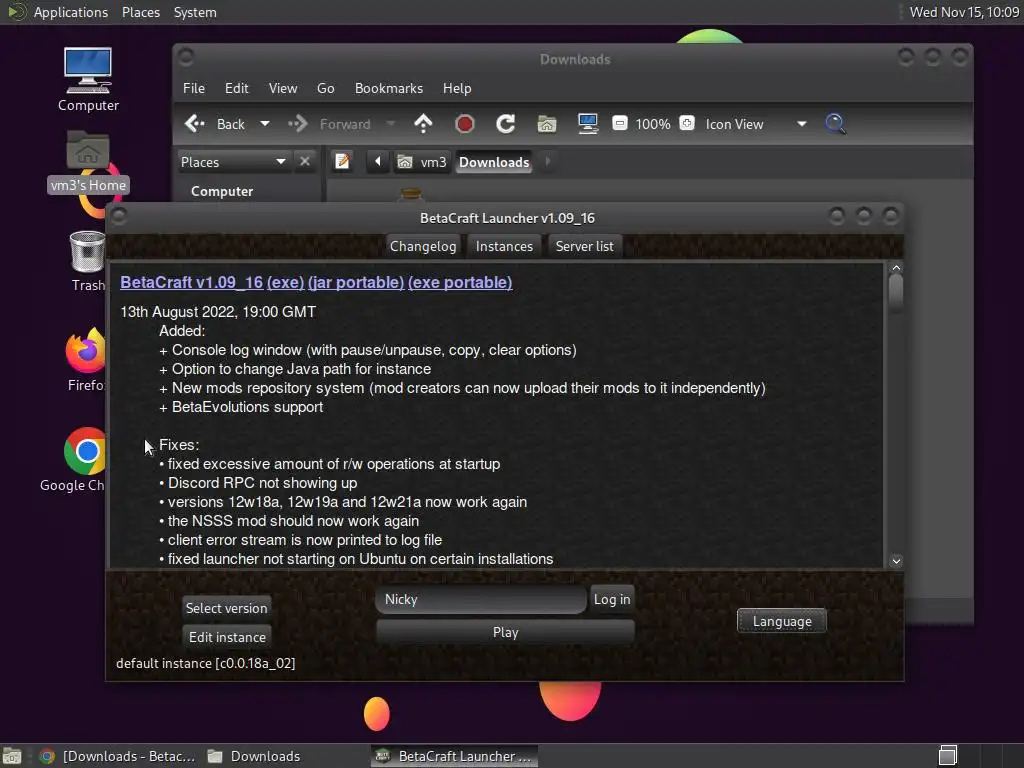
Task: Click the Select version button
Action: coord(227,608)
